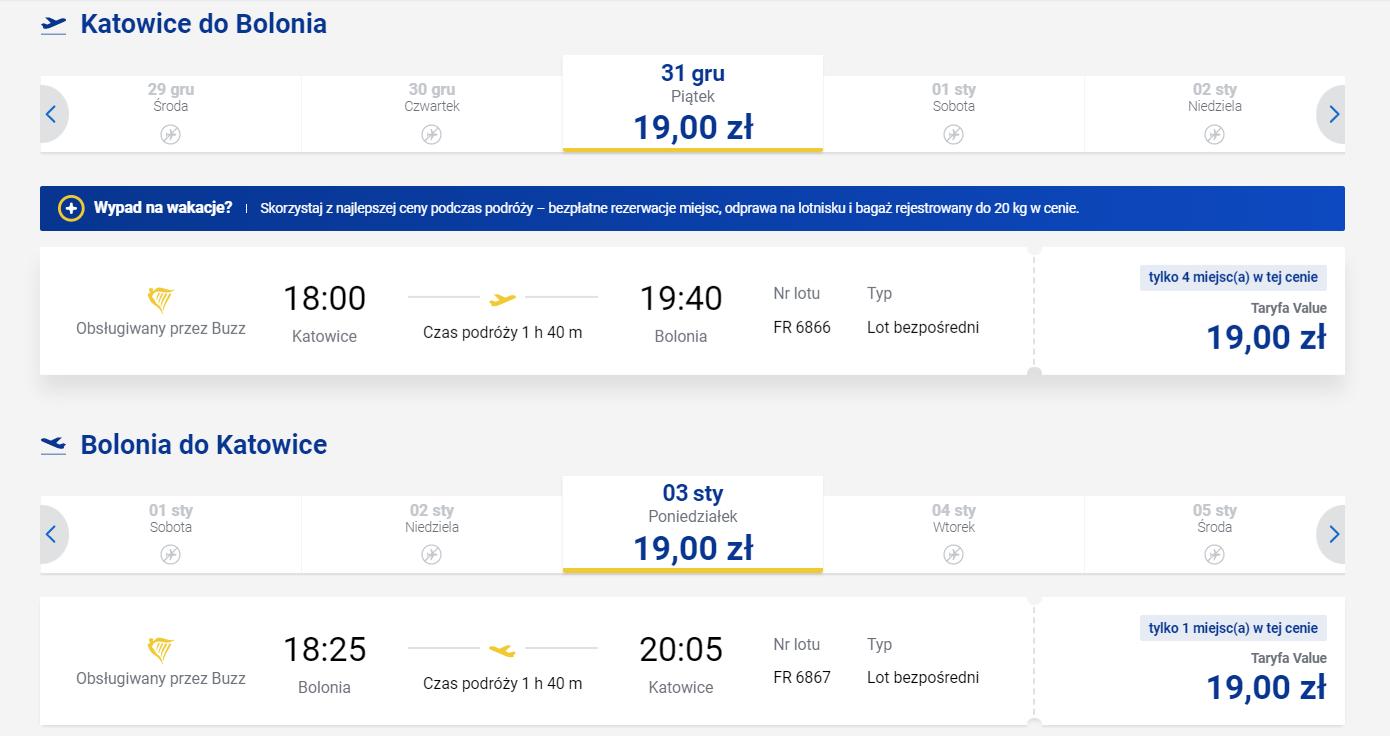Viewport: 1390px width, 736px height.
Task: Select 19,00 zł Value fare for flight FR 6866
Action: 1189,311
